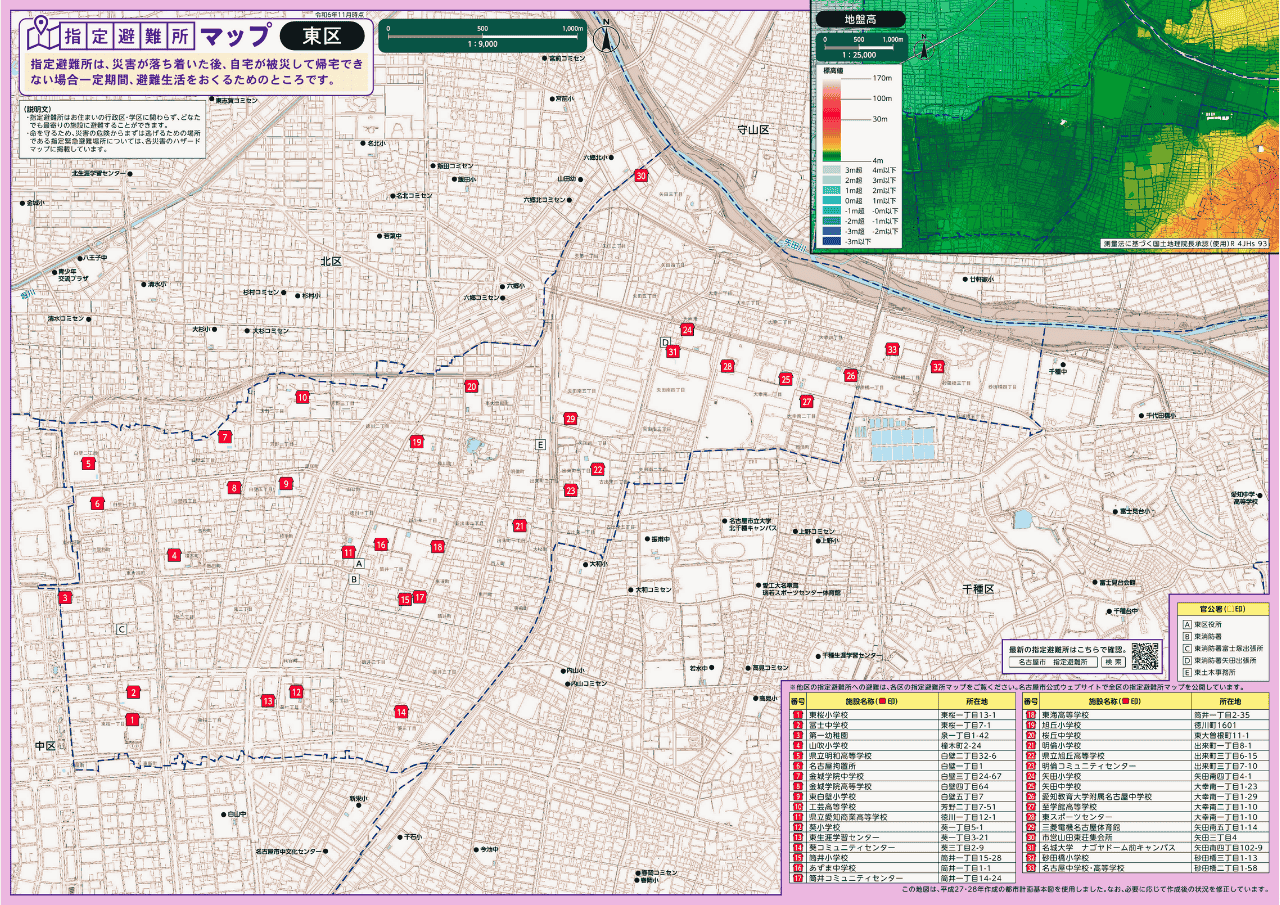Click government office marker E on the map
Image resolution: width=1280 pixels, height=905 pixels.
click(x=541, y=445)
